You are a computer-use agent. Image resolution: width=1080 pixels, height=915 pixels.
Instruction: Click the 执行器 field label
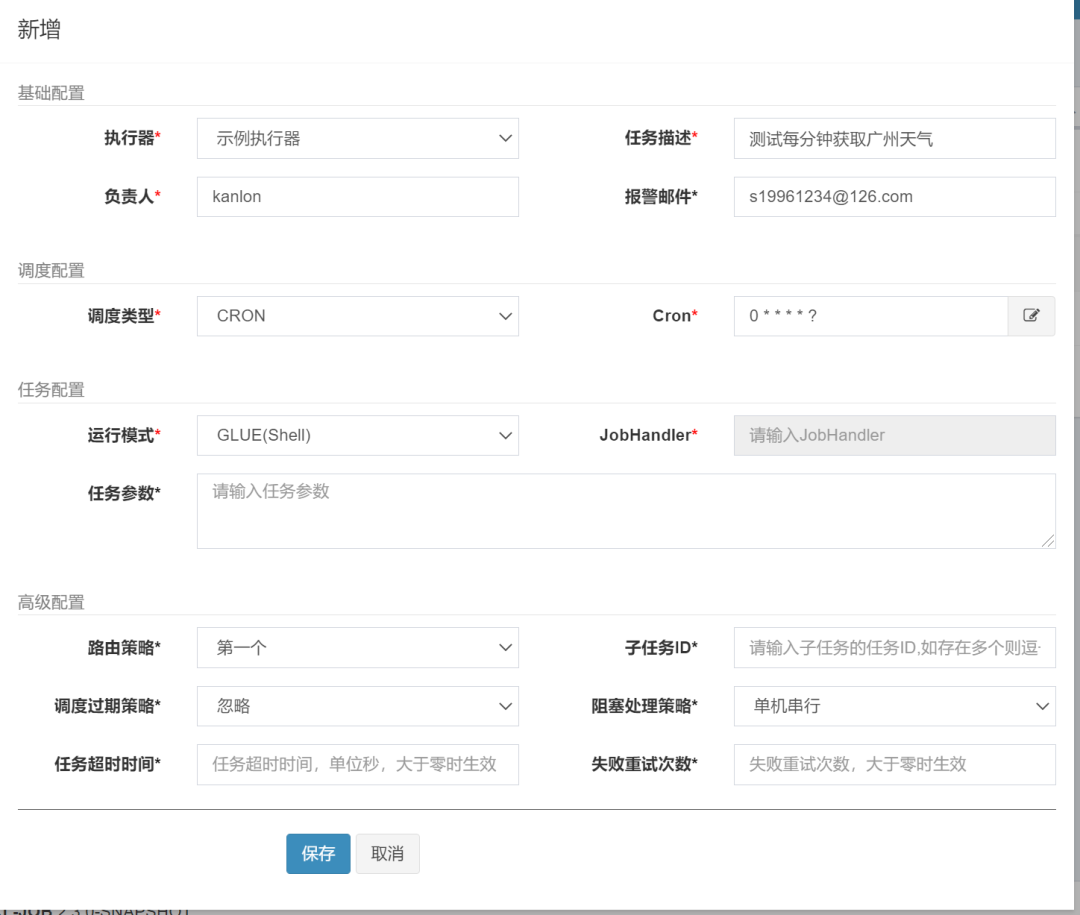click(132, 138)
